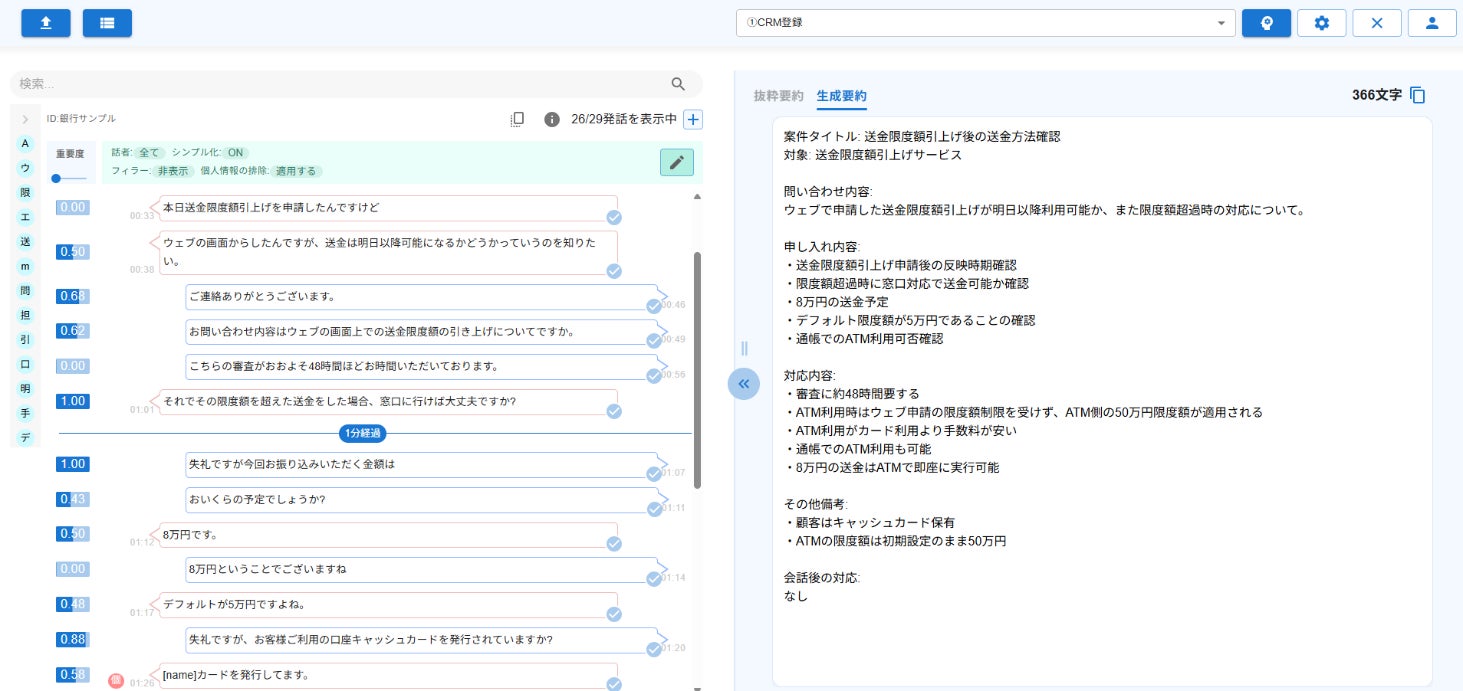
Task: Click the フィラー '非表示' chip
Action: (173, 171)
